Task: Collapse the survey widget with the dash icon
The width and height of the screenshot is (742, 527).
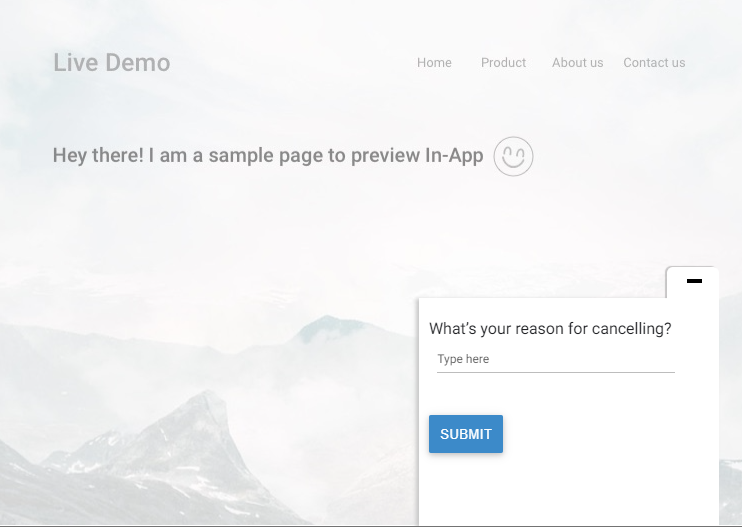Action: 693,281
